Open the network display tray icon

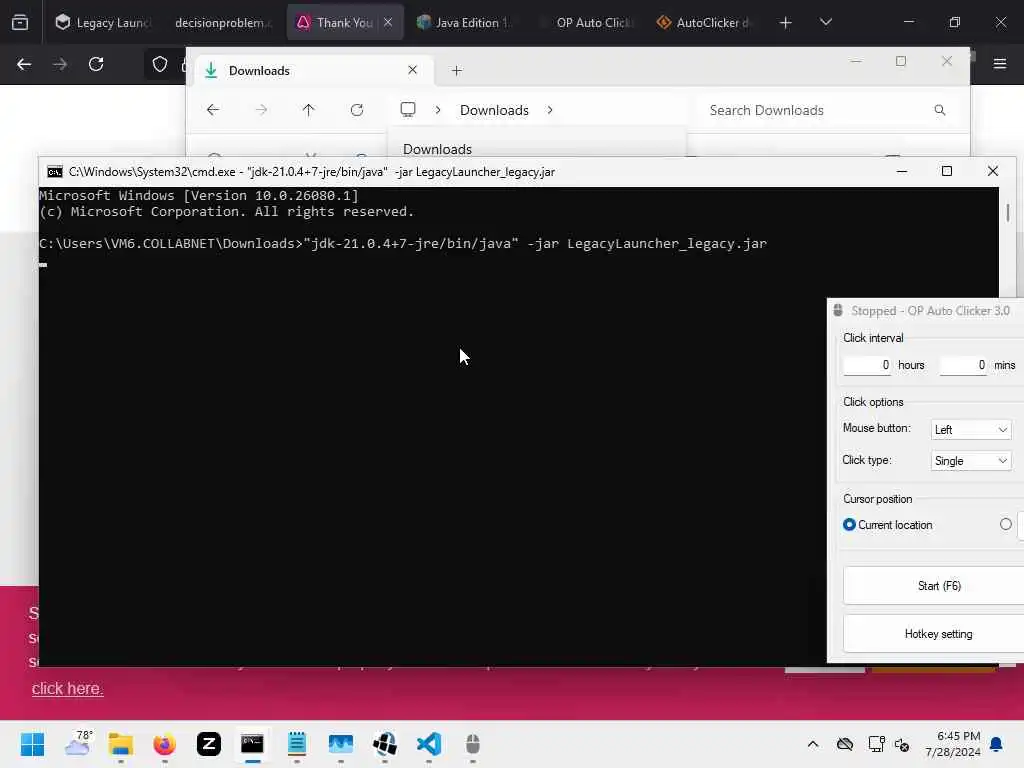pos(876,744)
